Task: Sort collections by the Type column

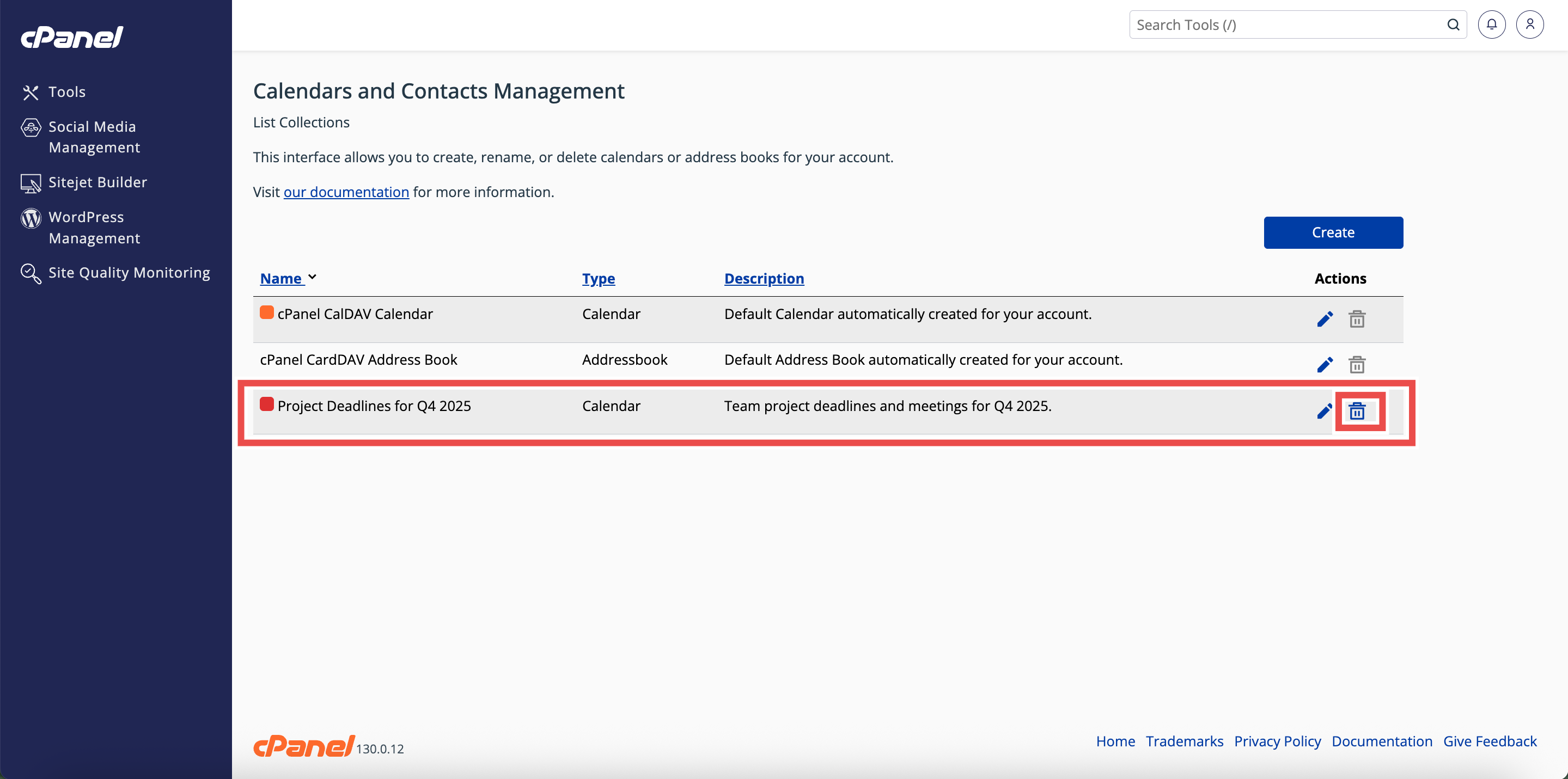Action: coord(599,278)
